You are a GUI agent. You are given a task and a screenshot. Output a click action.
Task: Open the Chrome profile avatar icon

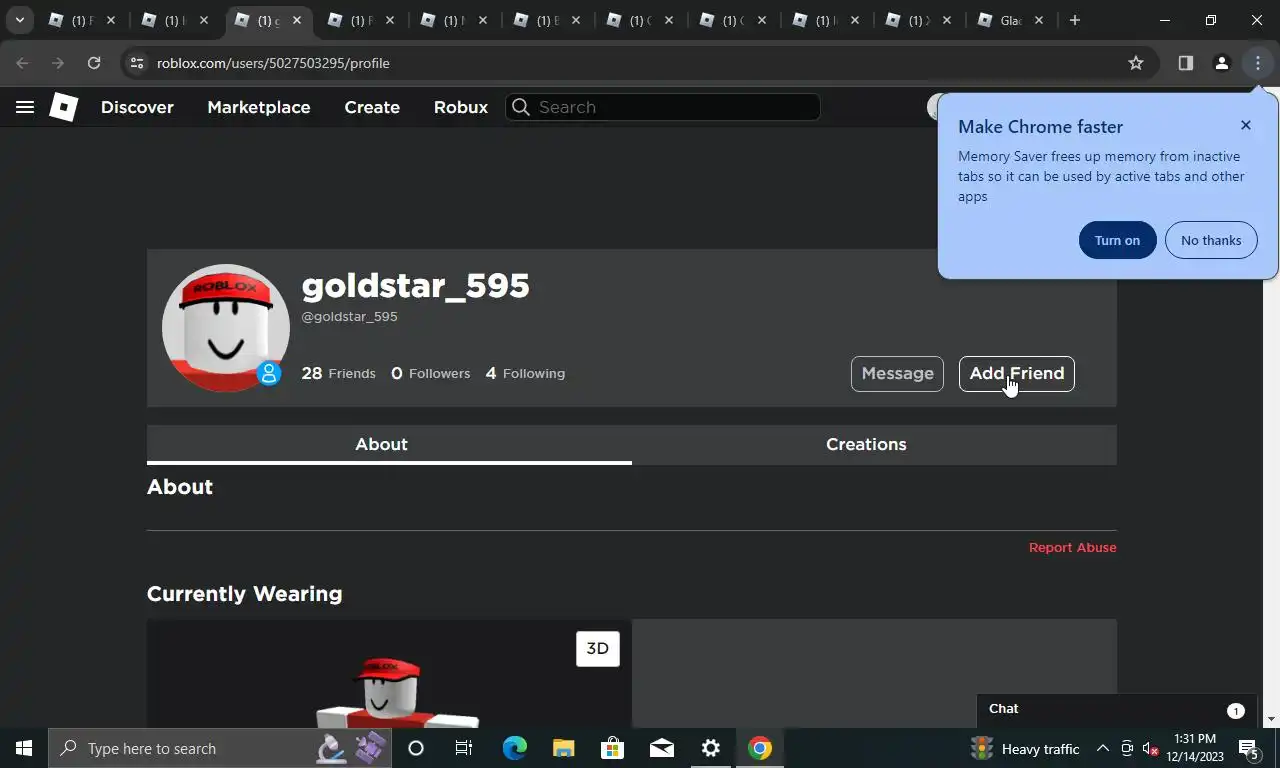click(1221, 63)
